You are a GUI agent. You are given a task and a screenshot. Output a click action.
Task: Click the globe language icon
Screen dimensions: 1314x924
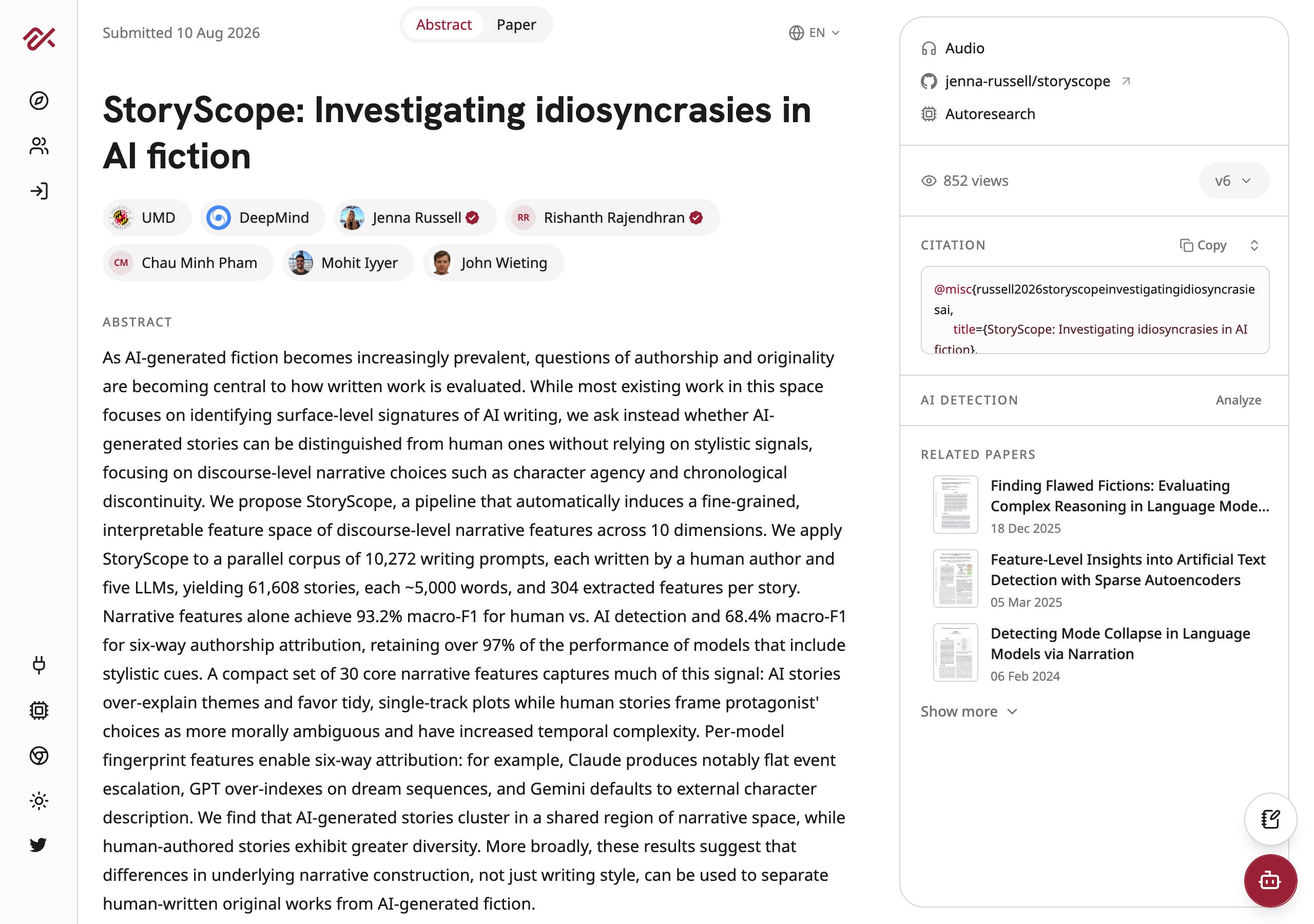click(797, 33)
